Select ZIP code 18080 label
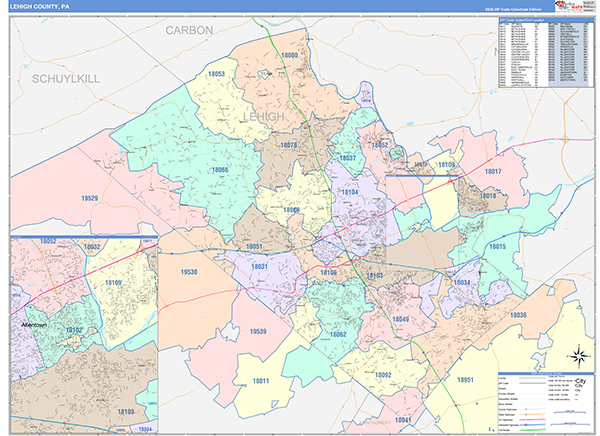Screen dimensions: 600x436 289,55
